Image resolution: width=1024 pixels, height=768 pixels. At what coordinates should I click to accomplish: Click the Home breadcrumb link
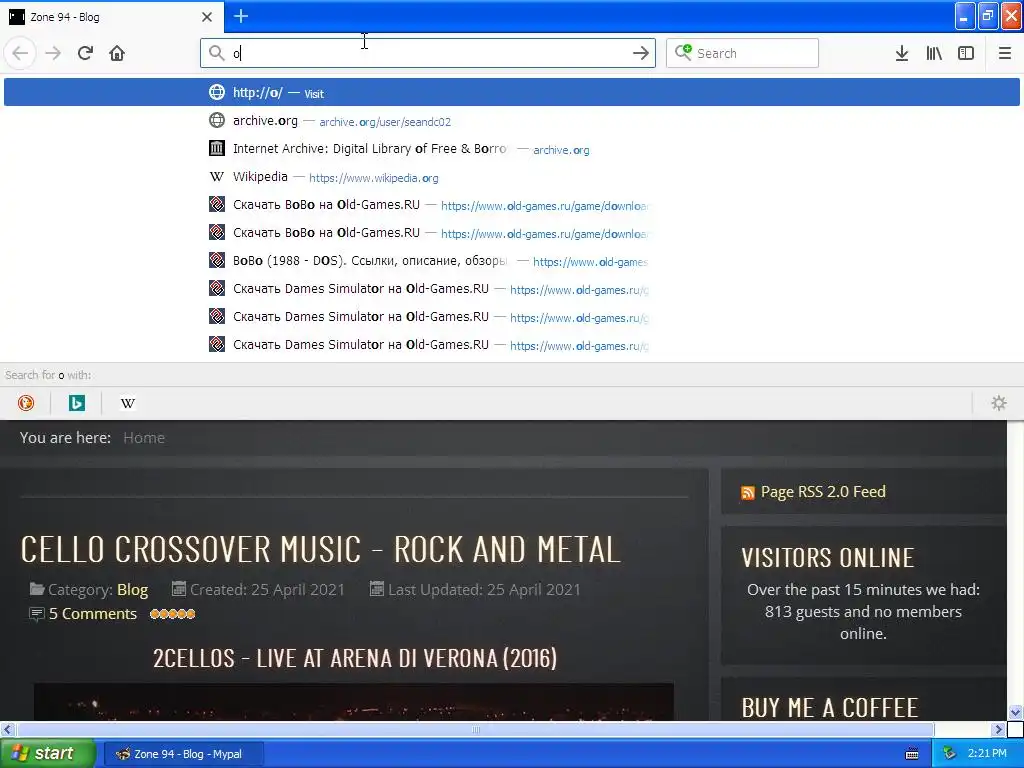point(144,438)
